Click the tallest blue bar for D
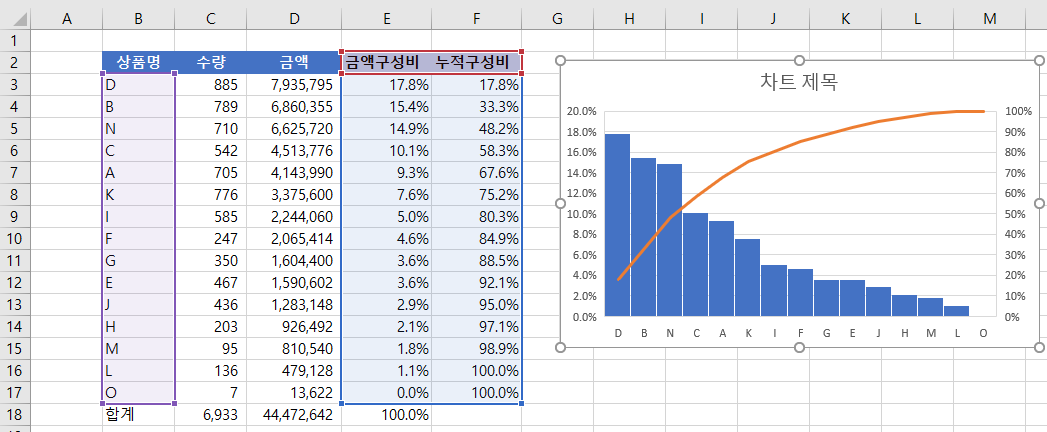Image resolution: width=1047 pixels, height=432 pixels. pos(617,225)
